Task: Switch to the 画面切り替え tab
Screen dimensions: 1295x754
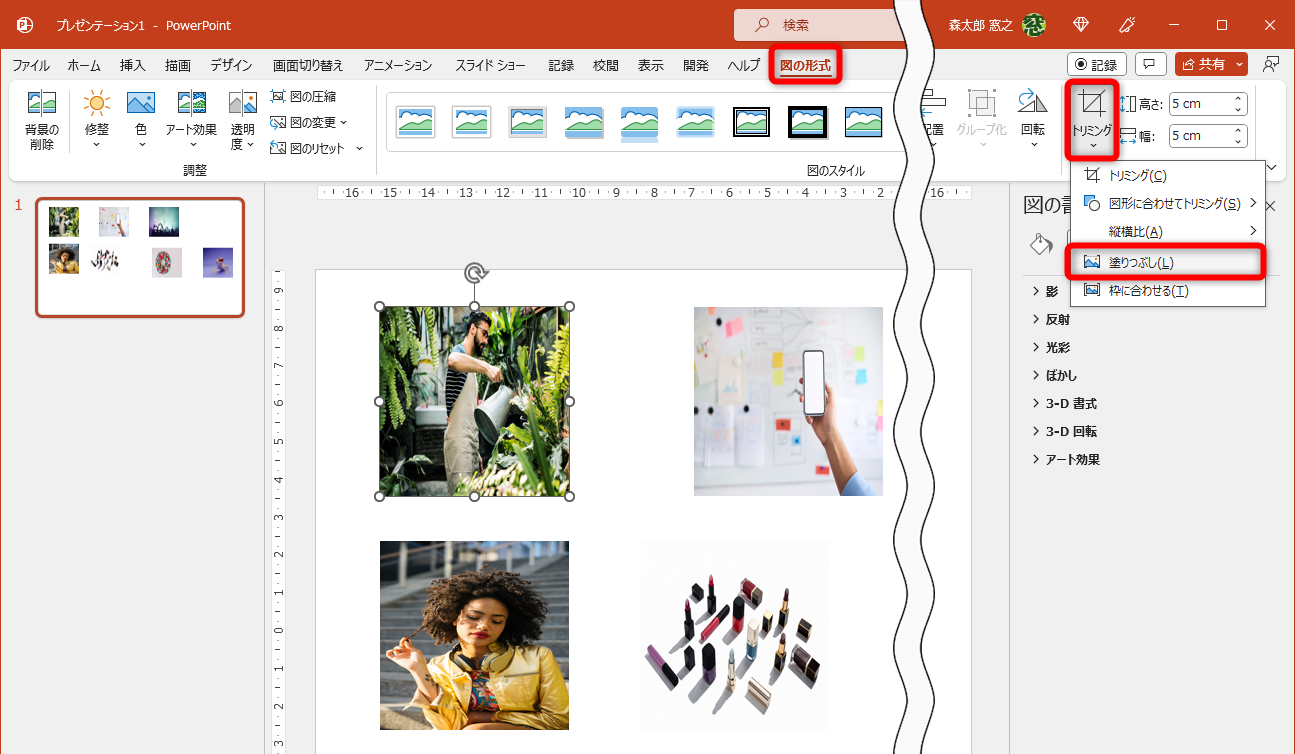Action: (x=308, y=65)
